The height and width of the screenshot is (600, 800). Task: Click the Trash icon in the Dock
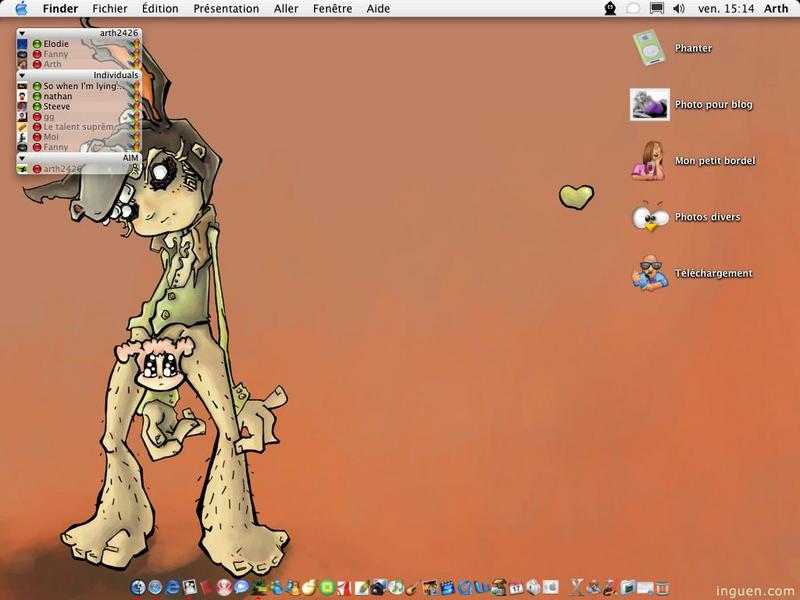tap(661, 587)
